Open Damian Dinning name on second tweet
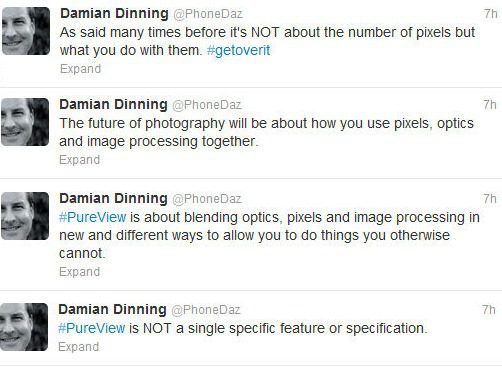502x367 pixels. (x=113, y=105)
